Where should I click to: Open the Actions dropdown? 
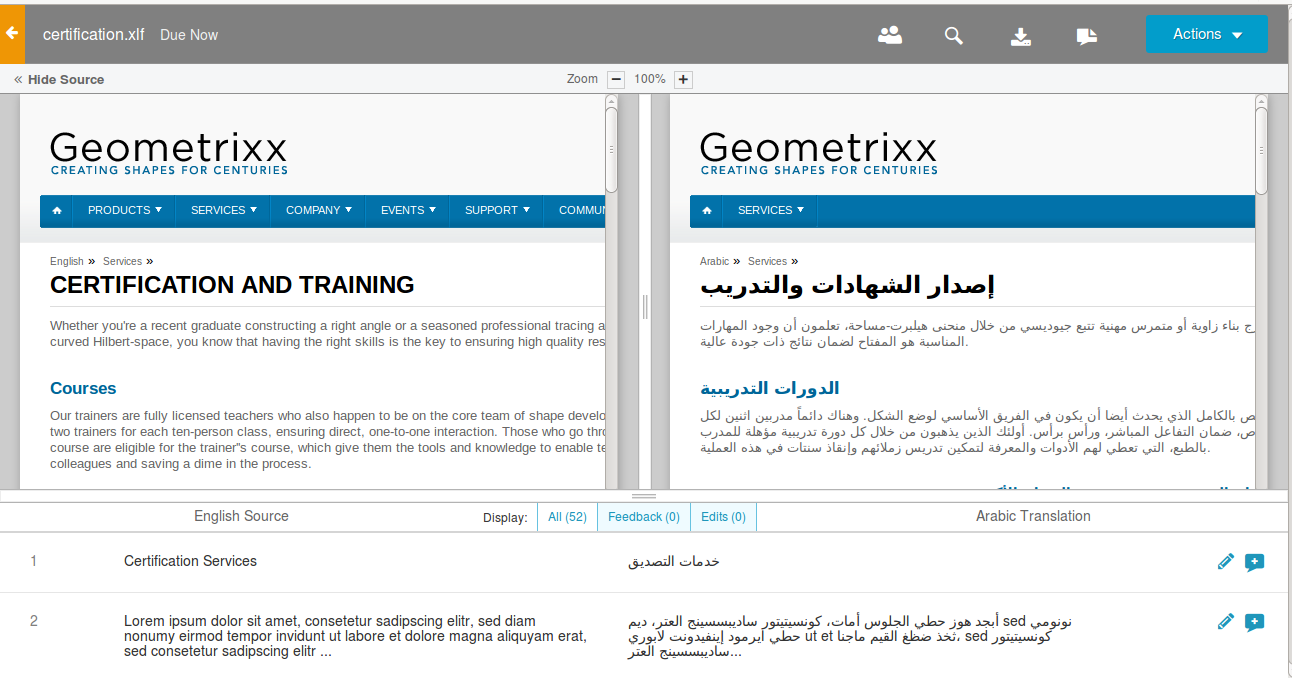coord(1206,34)
